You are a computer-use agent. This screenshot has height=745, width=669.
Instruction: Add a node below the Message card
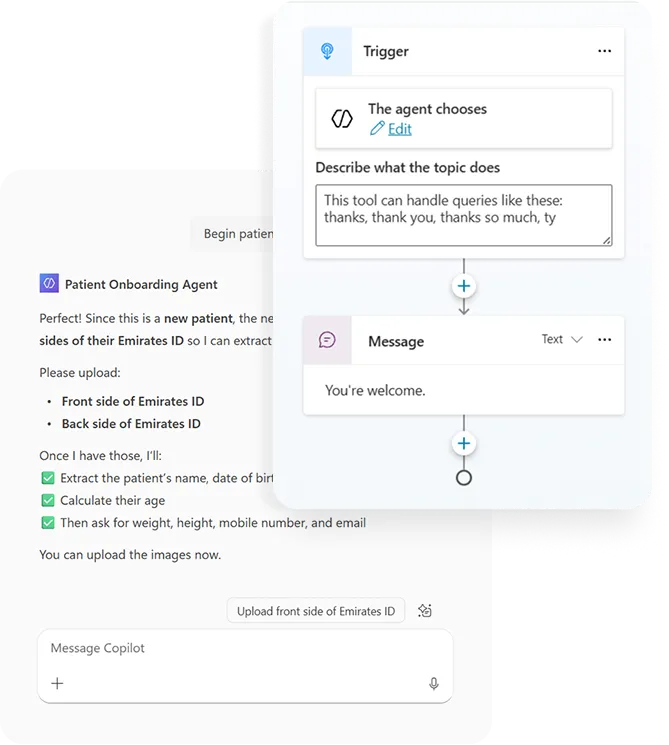463,443
